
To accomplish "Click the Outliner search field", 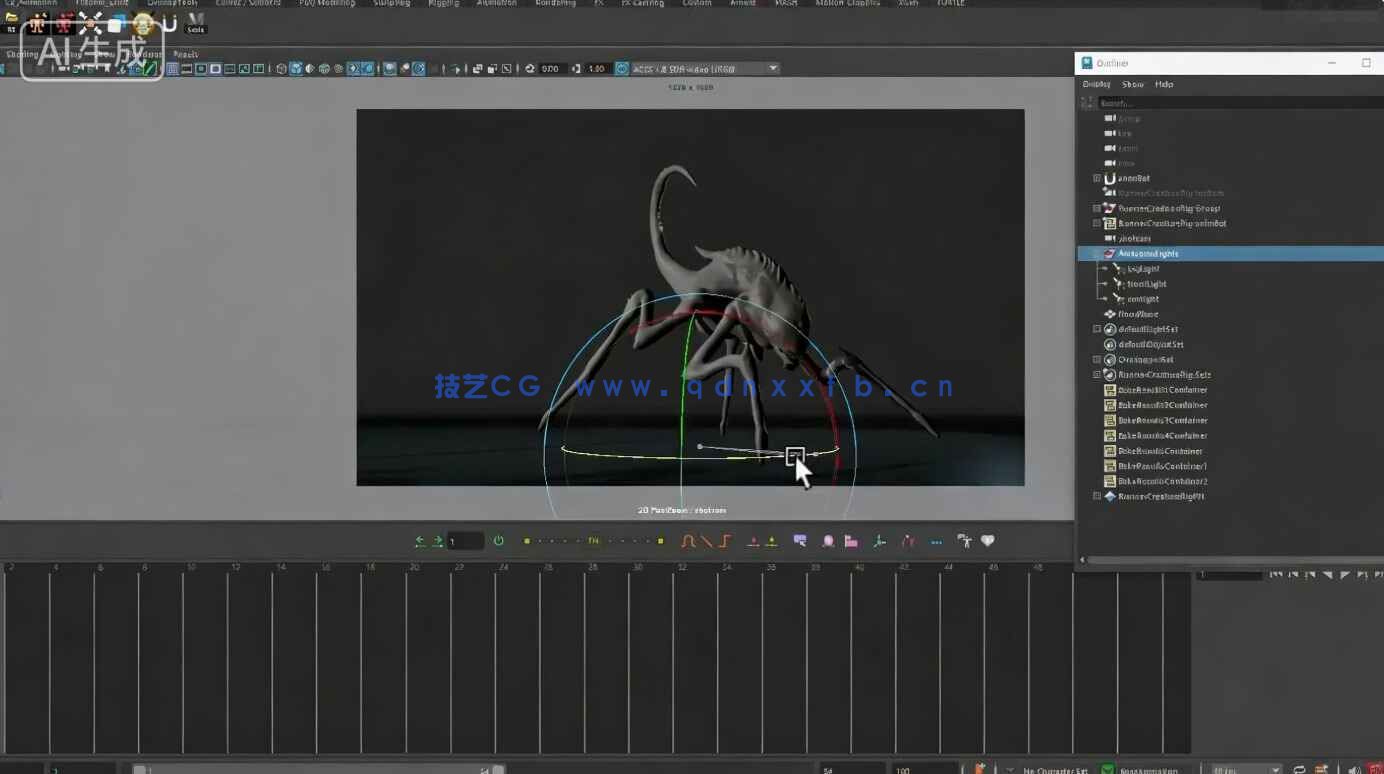I will [1230, 103].
